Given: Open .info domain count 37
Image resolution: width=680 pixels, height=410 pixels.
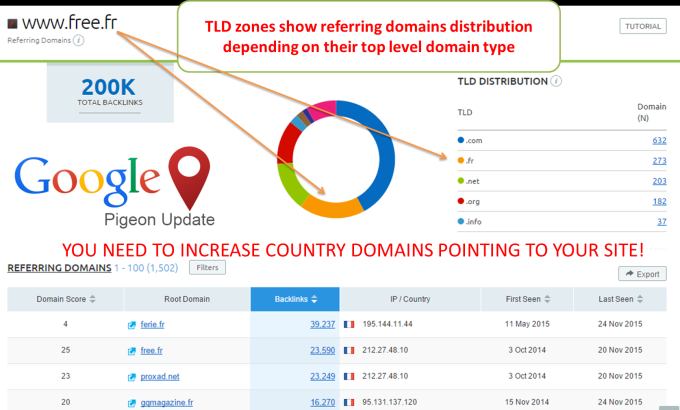Looking at the screenshot, I should tap(661, 221).
